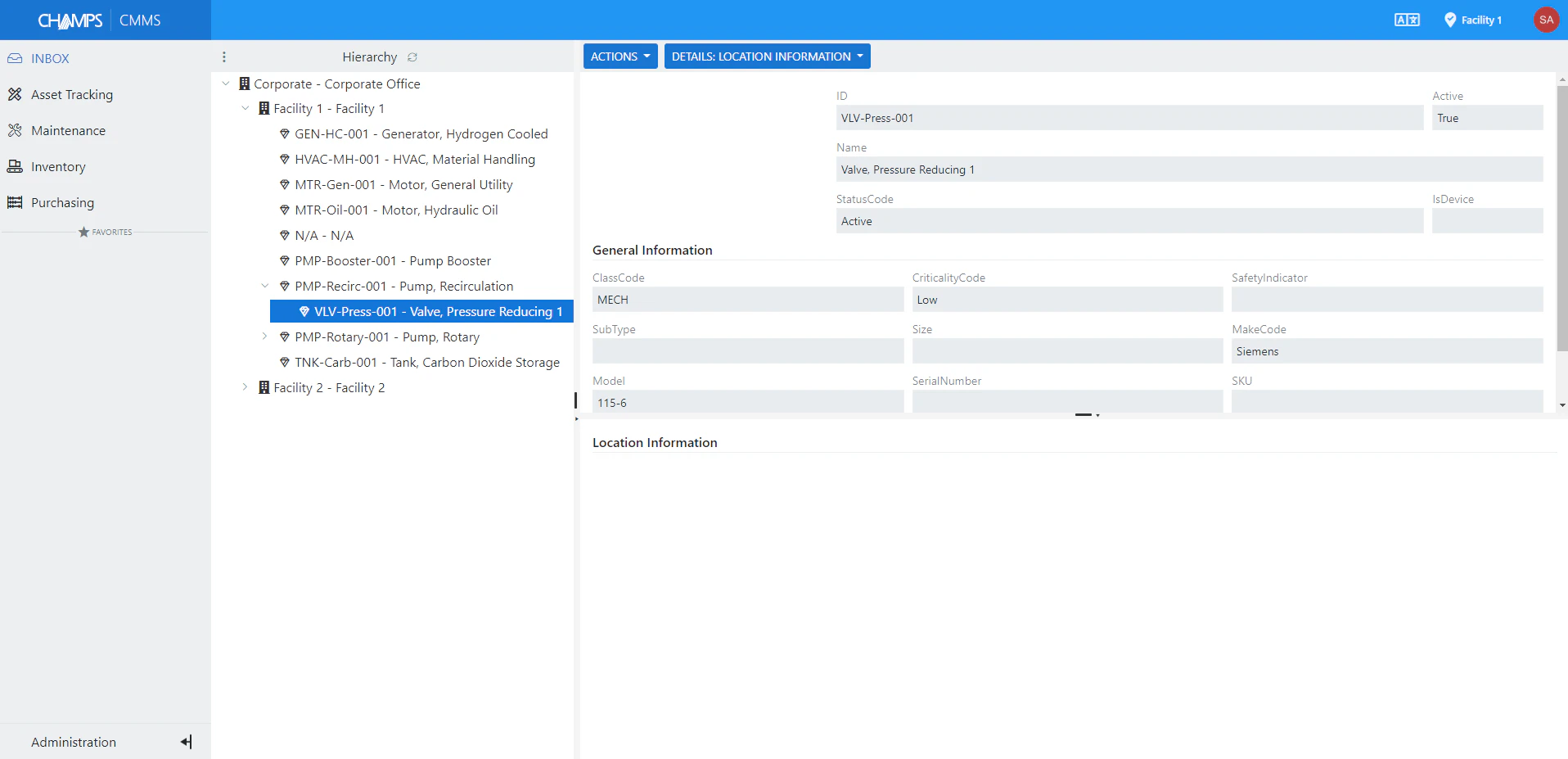Open the Facility 1 location selector
The height and width of the screenshot is (759, 1568).
pyautogui.click(x=1471, y=19)
